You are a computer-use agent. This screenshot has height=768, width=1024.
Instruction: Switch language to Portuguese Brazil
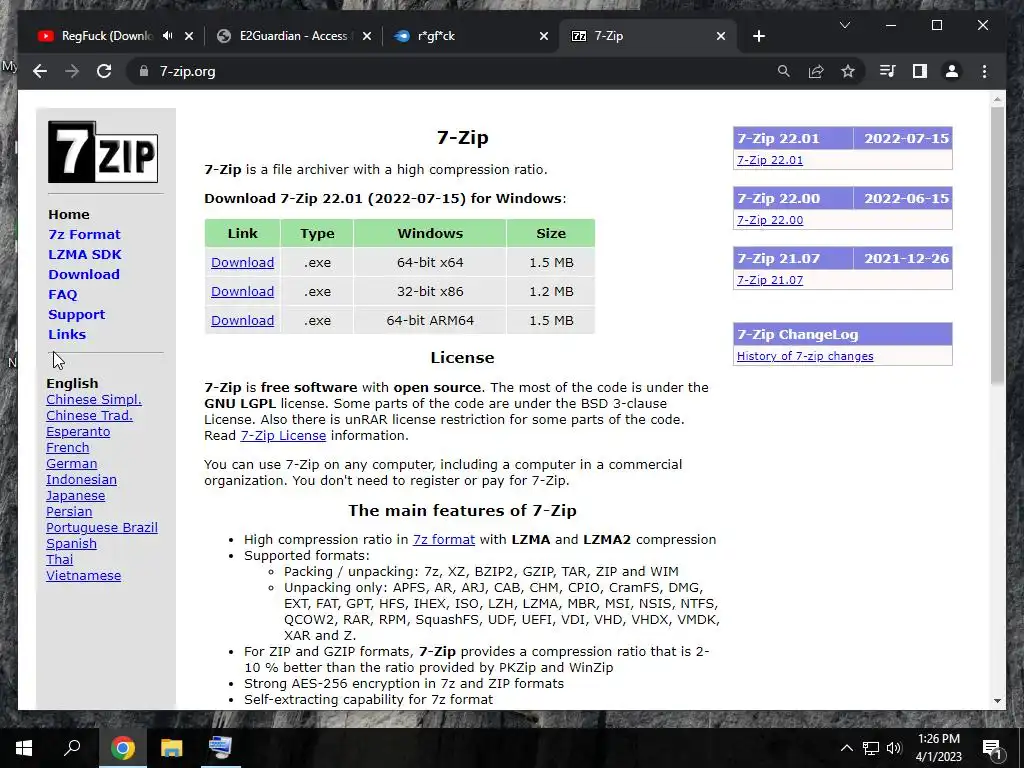(x=102, y=528)
